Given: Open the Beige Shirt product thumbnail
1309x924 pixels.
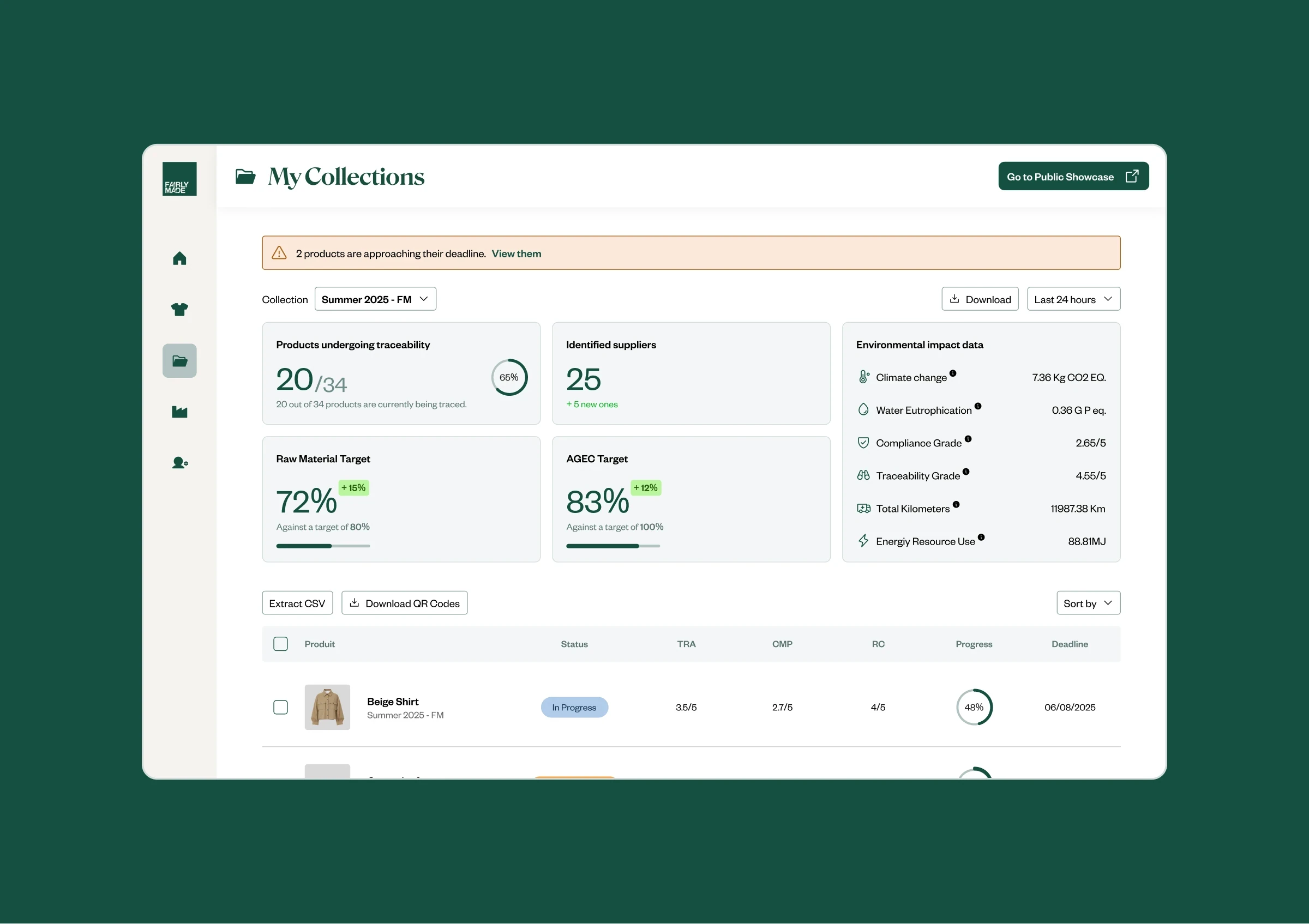Looking at the screenshot, I should 327,707.
